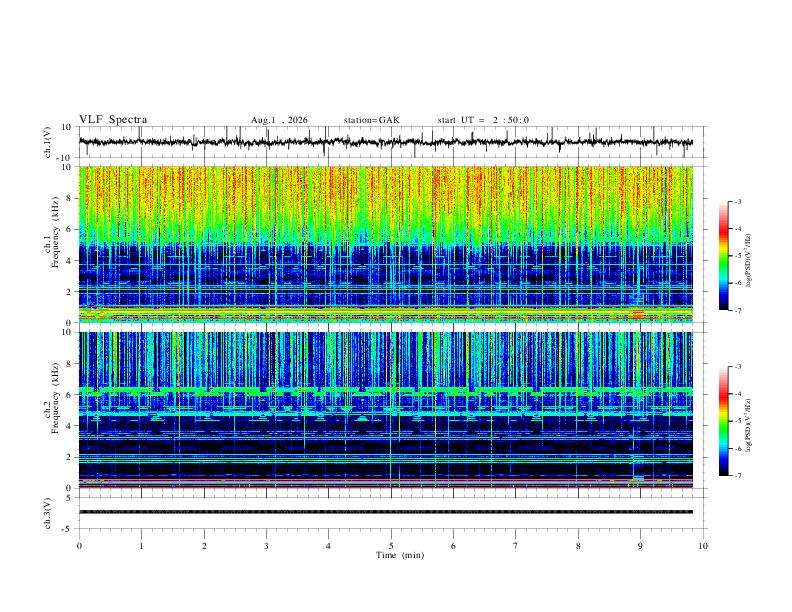The image size is (792, 612).
Task: Click the start UT time label
Action: 483,120
